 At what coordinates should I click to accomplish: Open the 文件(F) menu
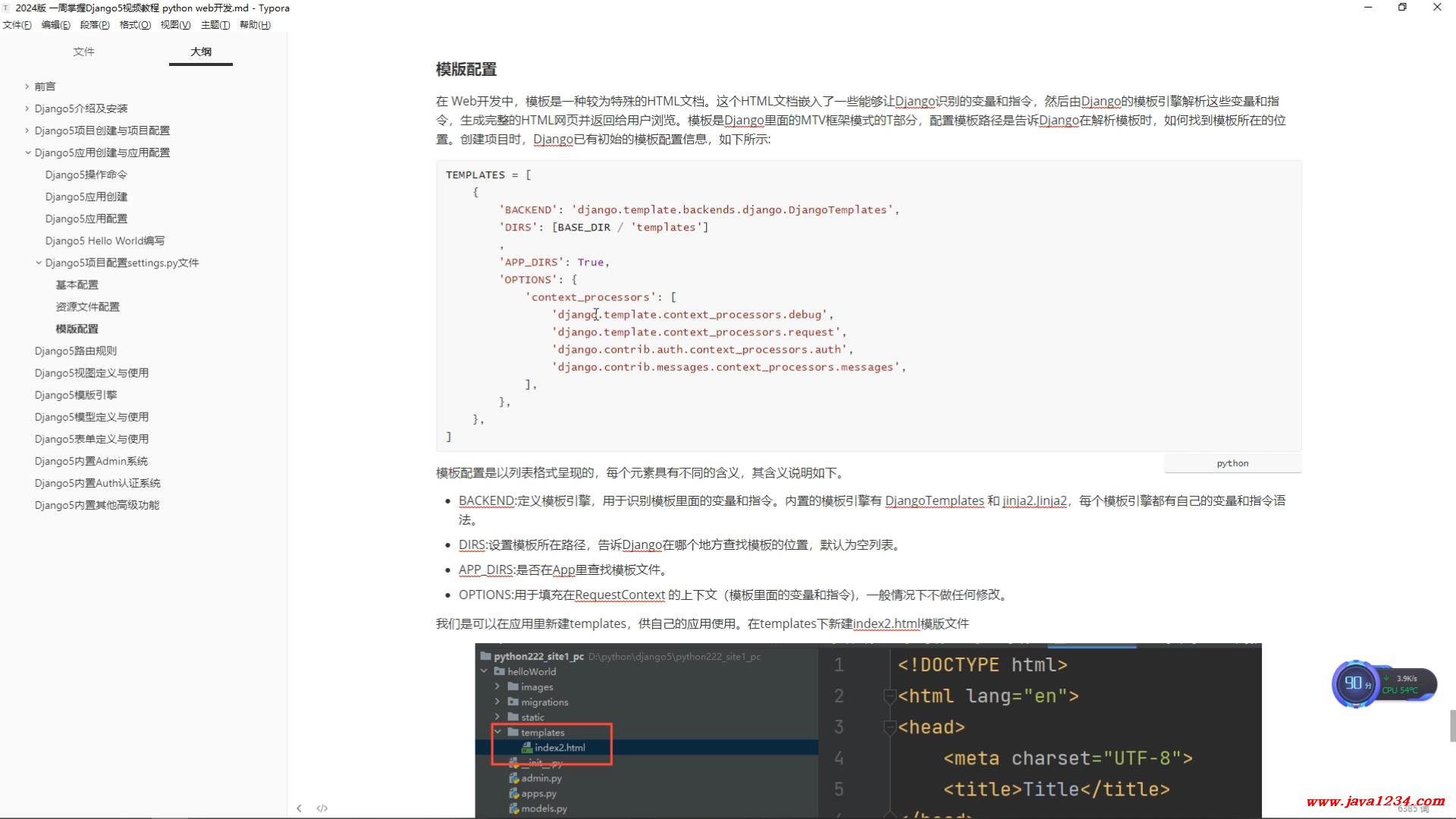click(x=17, y=25)
